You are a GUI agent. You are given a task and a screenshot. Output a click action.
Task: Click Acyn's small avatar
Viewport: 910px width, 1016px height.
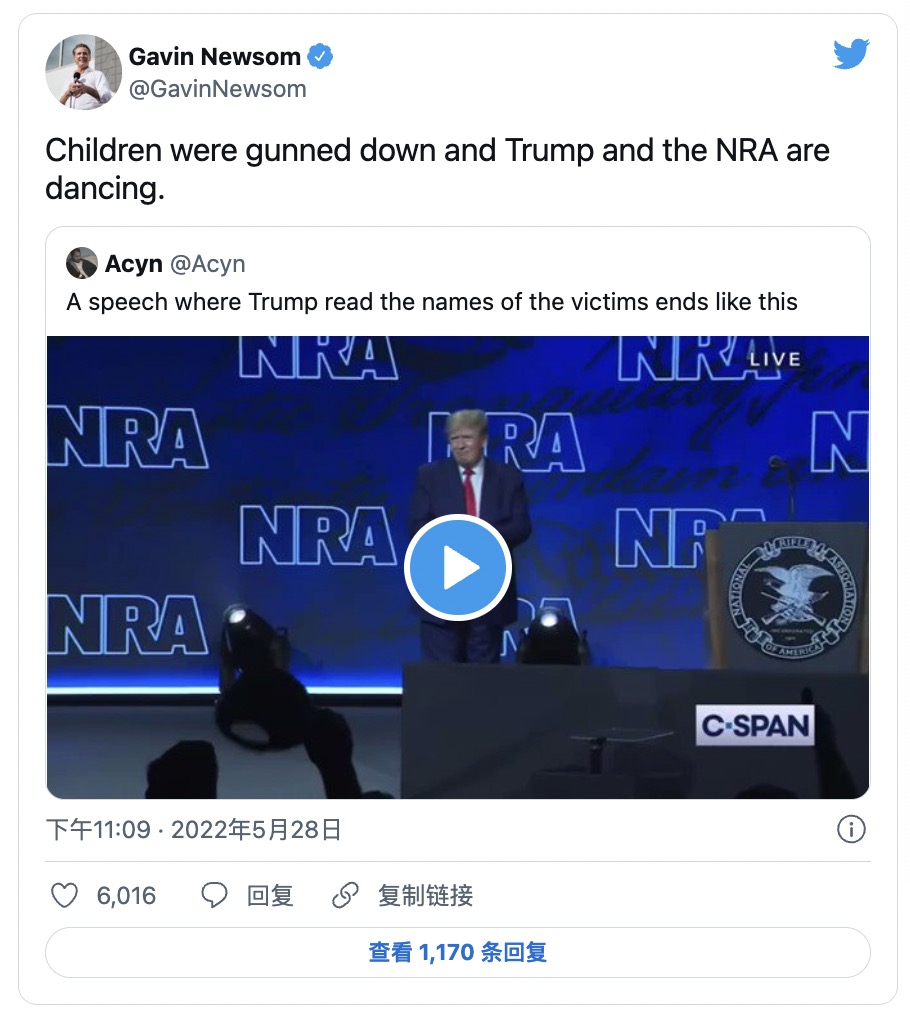pos(81,264)
